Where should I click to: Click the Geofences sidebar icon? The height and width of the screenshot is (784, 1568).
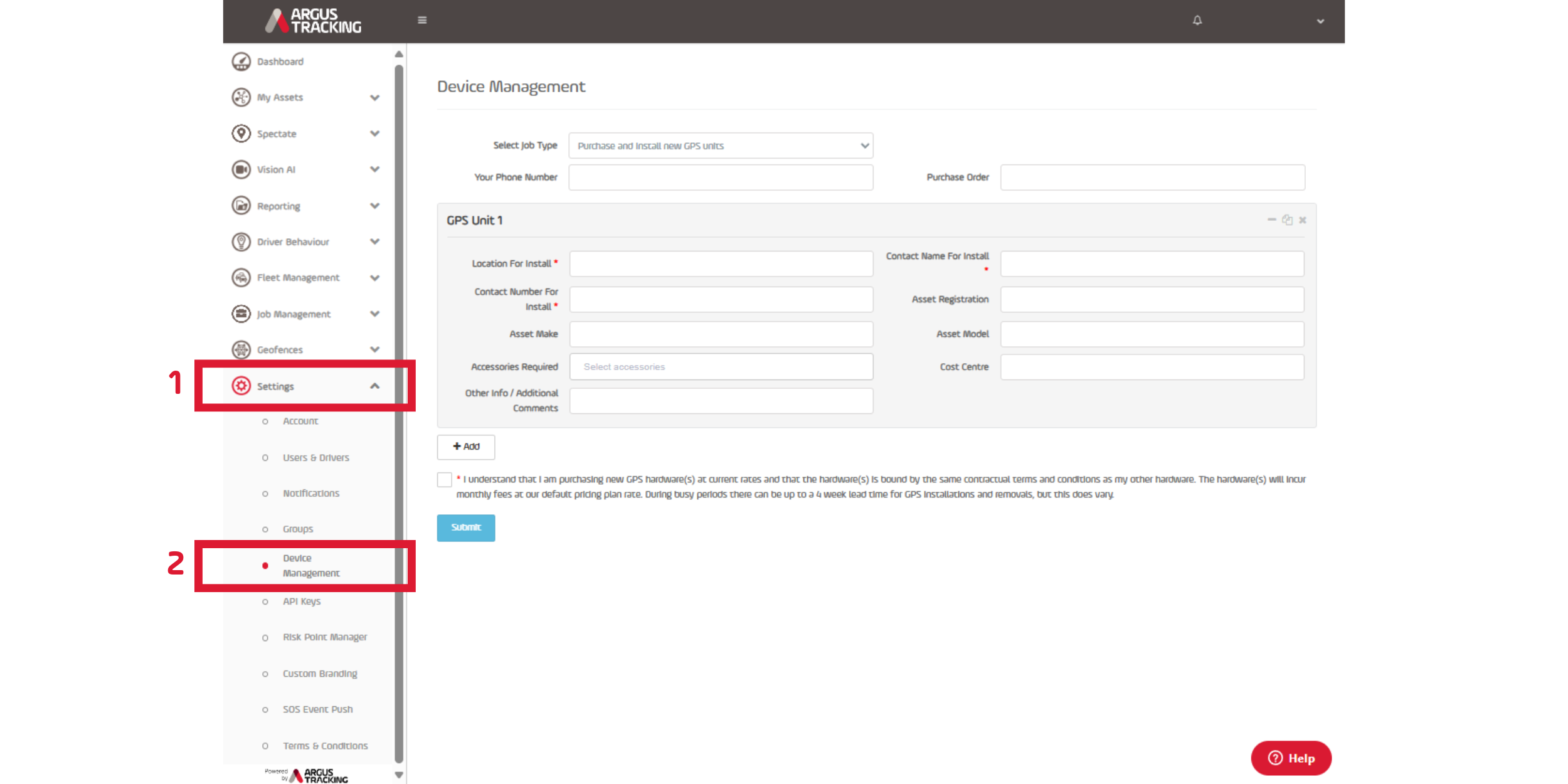click(x=241, y=349)
